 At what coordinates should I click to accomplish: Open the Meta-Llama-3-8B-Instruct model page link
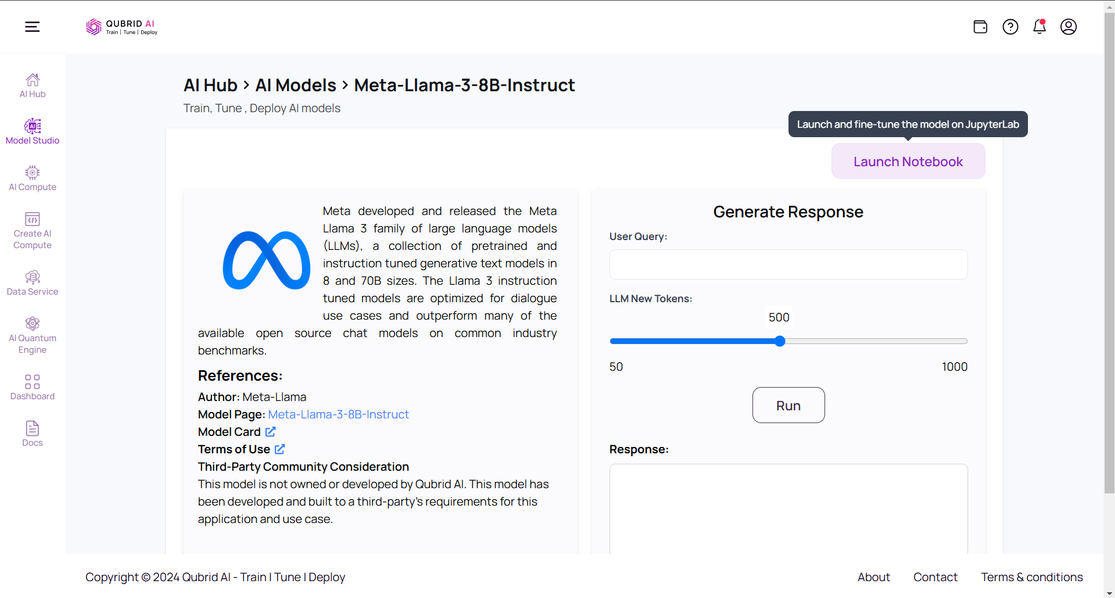point(338,415)
